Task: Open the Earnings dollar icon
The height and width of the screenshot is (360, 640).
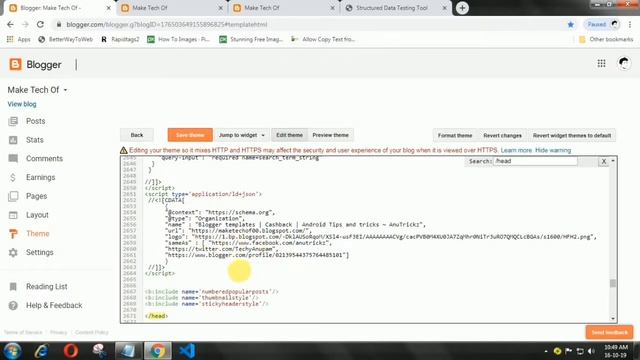Action: tap(13, 178)
